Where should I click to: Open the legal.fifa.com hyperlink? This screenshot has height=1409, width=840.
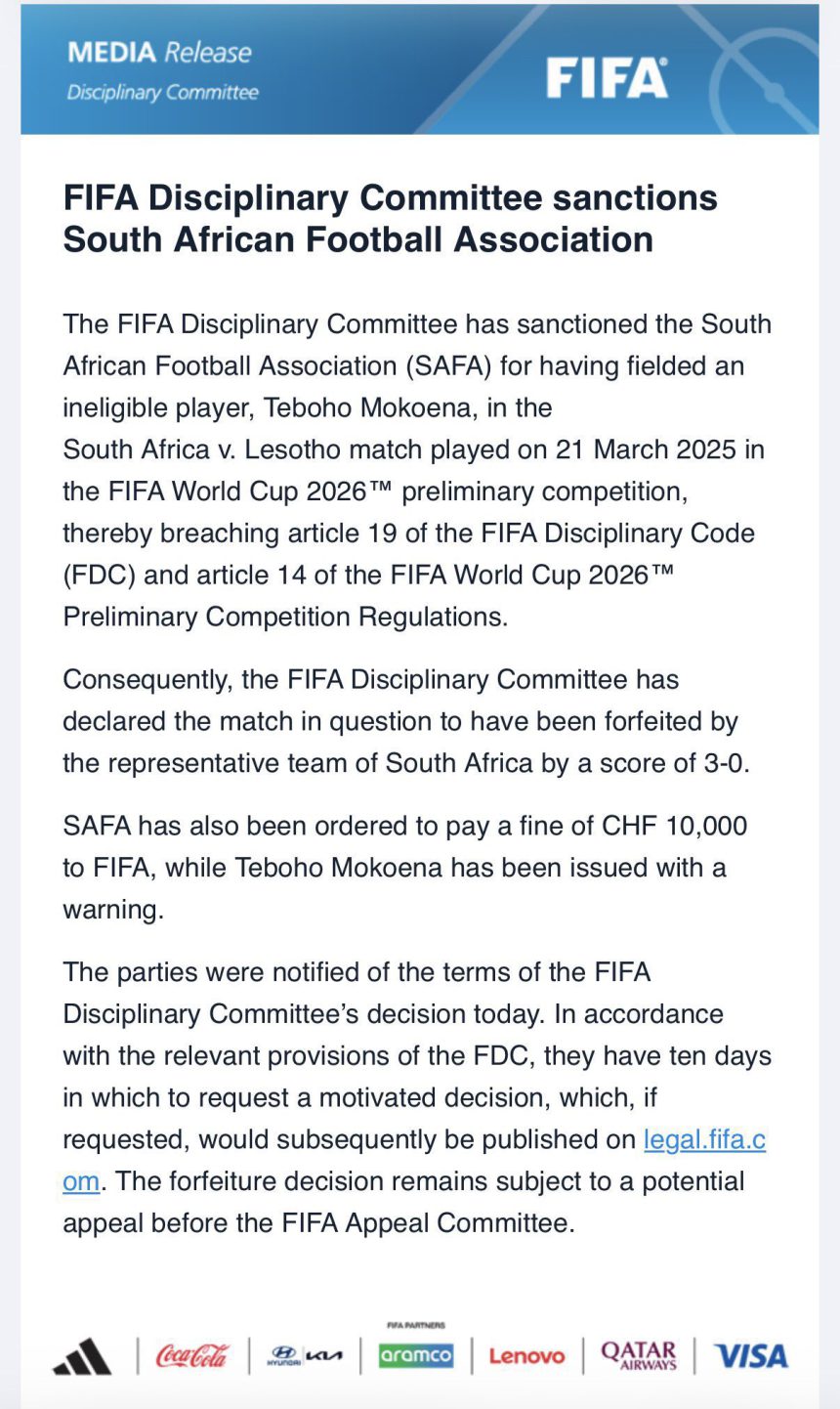pyautogui.click(x=703, y=1139)
